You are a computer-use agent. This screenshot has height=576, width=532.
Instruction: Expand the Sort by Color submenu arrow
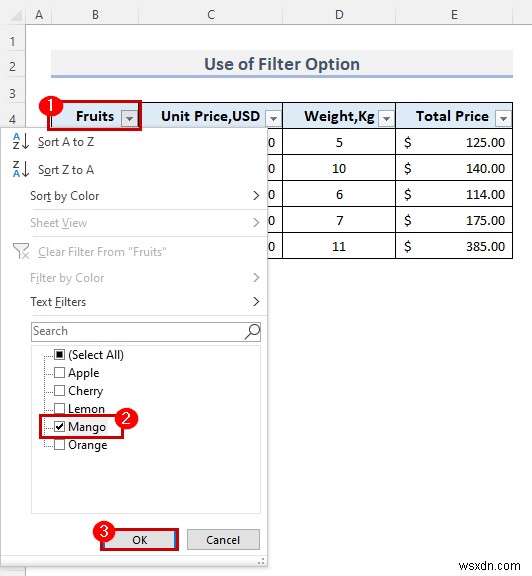[x=256, y=196]
